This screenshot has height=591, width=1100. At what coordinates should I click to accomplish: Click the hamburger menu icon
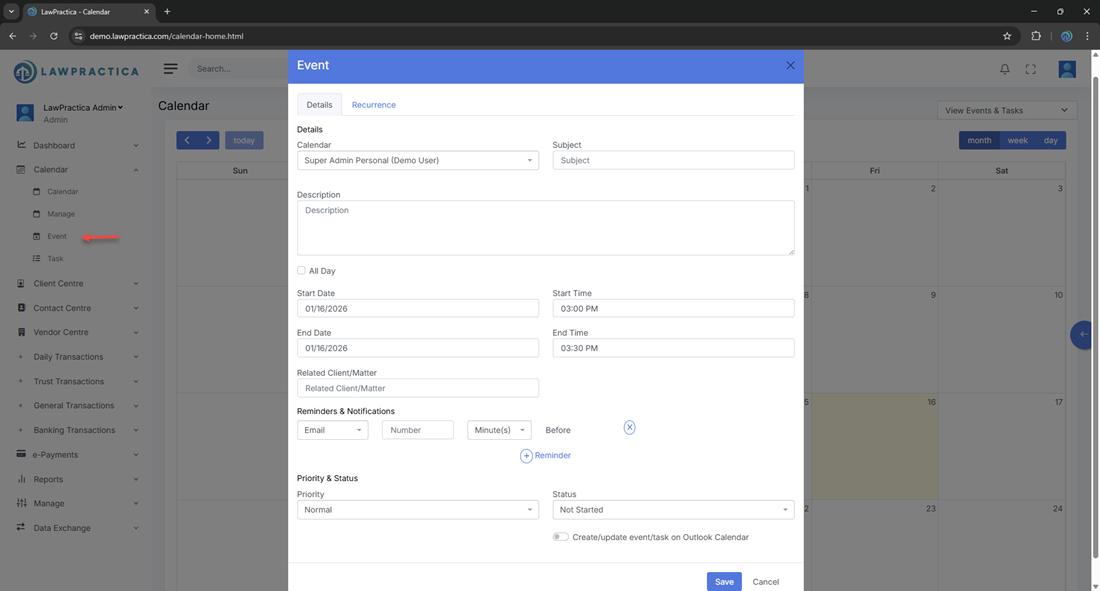[171, 69]
